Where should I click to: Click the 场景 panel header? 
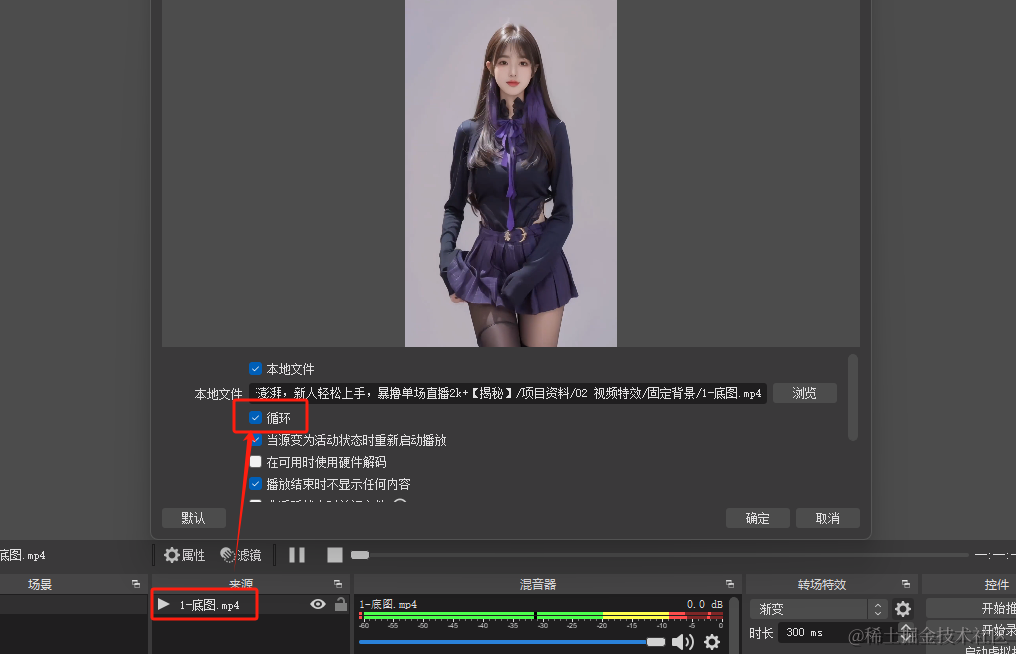40,584
